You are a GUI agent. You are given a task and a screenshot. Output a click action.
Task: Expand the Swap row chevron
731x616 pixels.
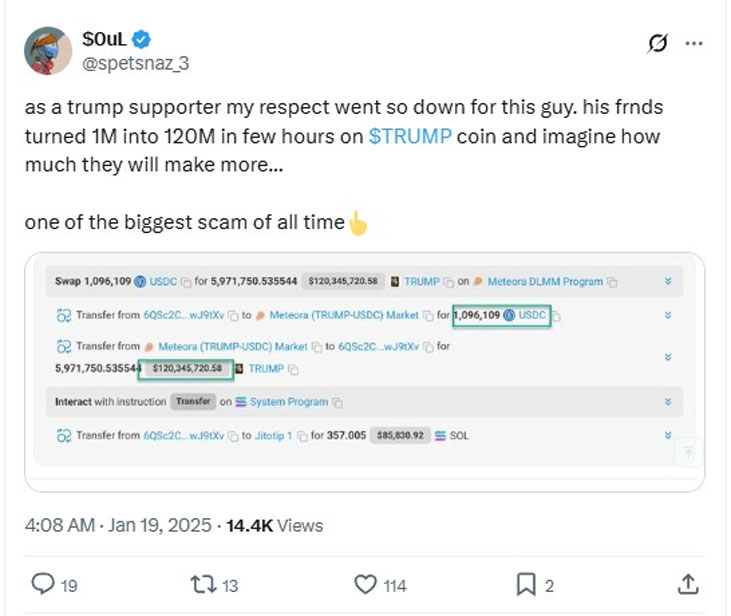668,281
